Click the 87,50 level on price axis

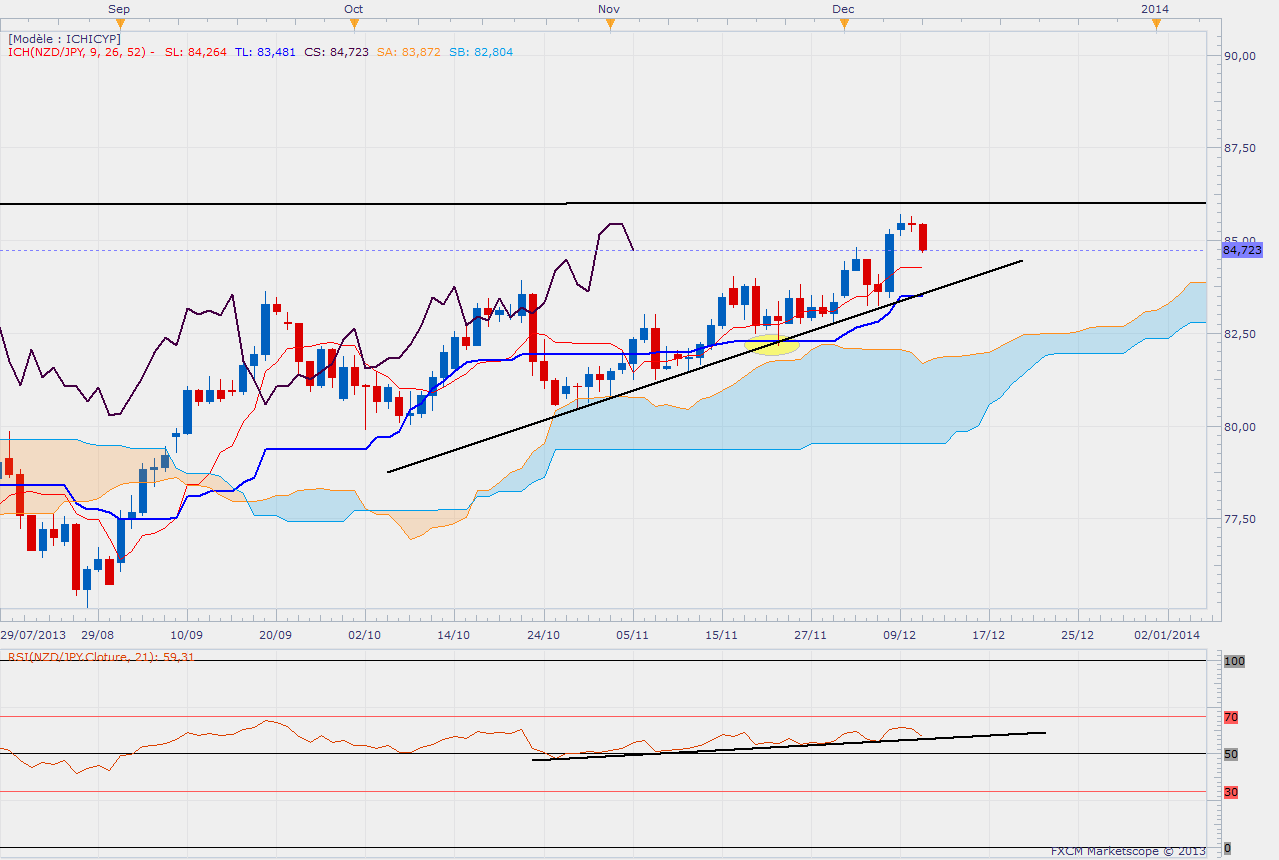tap(1241, 148)
